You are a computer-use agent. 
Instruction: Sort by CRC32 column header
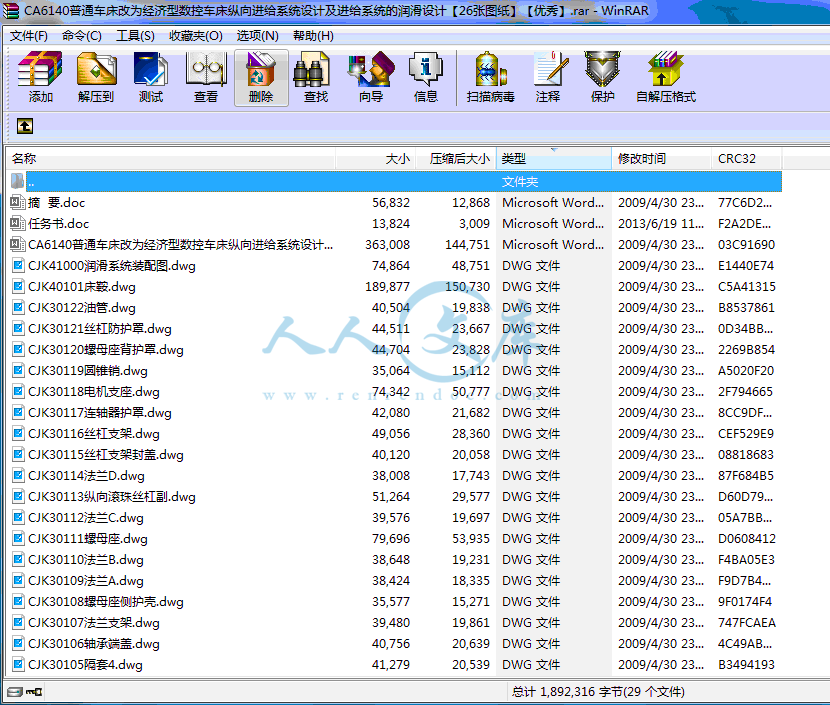coord(747,158)
